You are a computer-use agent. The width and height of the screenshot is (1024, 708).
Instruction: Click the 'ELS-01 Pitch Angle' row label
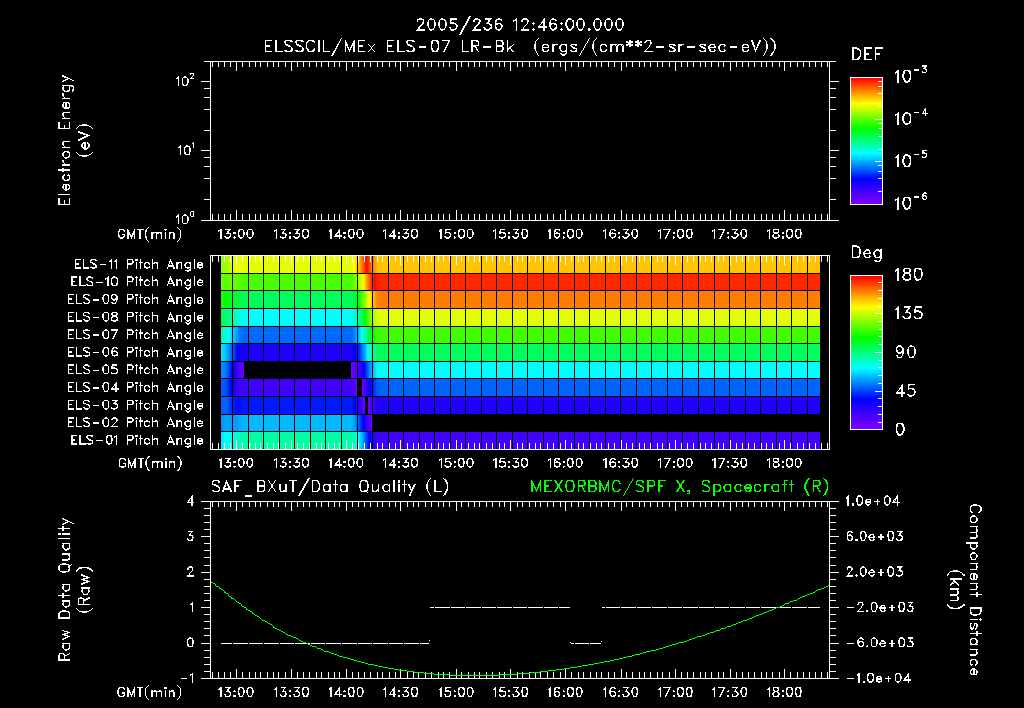point(137,440)
